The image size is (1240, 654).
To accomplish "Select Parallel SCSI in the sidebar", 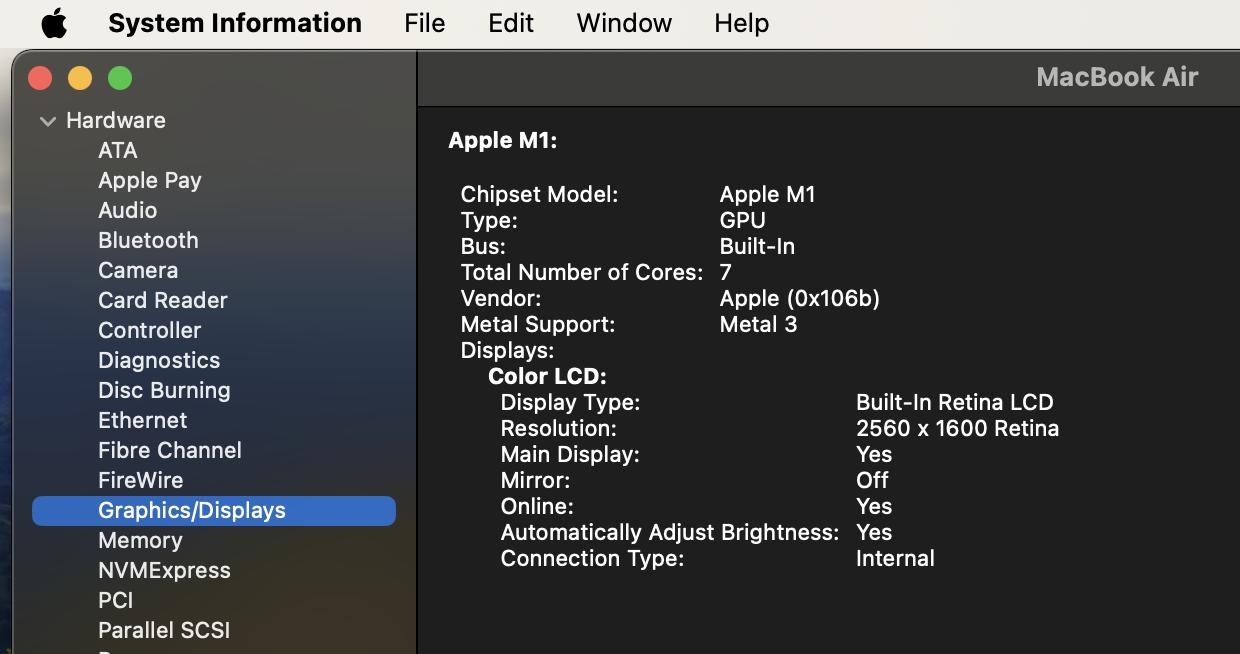I will point(164,630).
